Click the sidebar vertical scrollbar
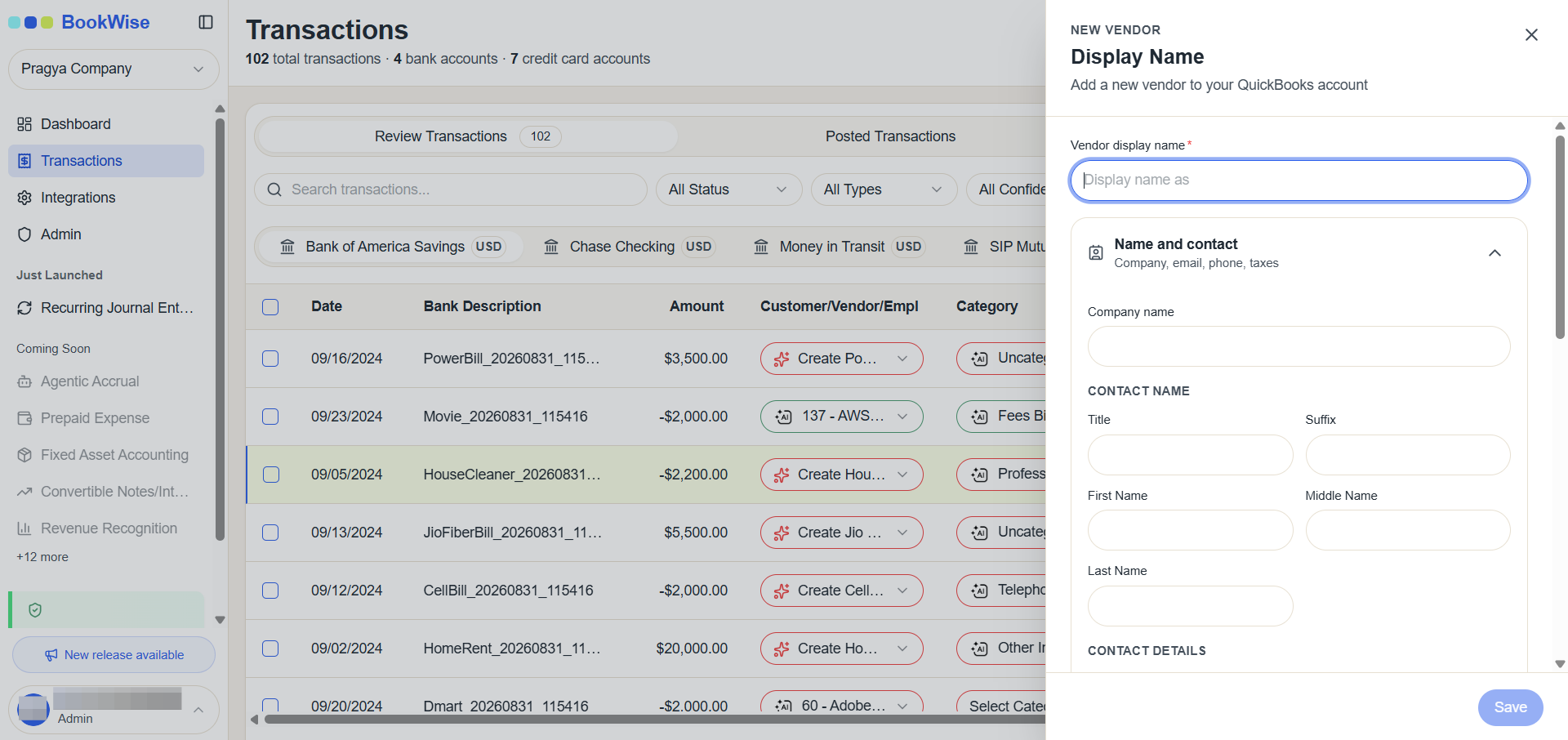Screen dimensions: 1568x740 coord(220,329)
